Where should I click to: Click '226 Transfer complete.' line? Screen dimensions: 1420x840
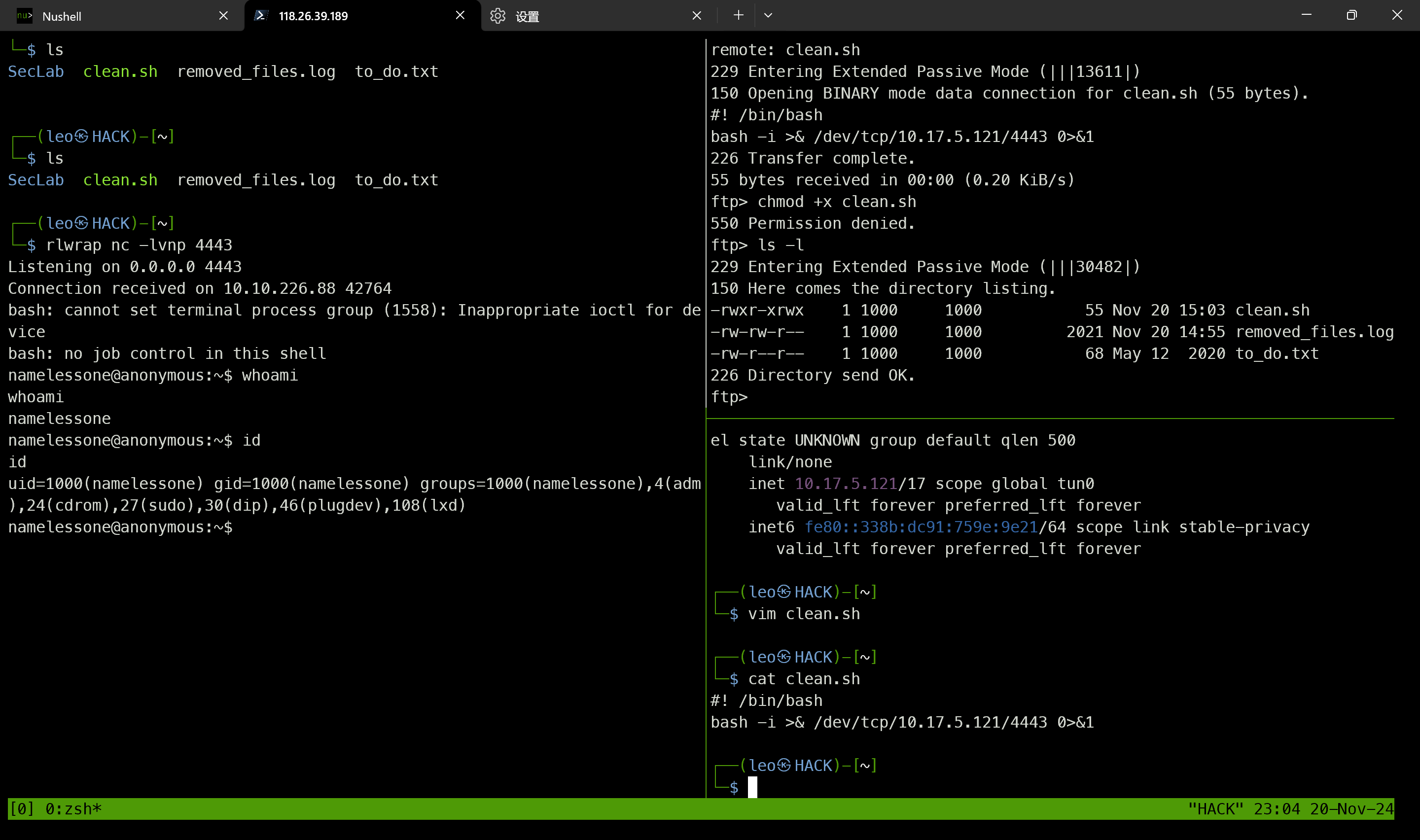click(813, 158)
